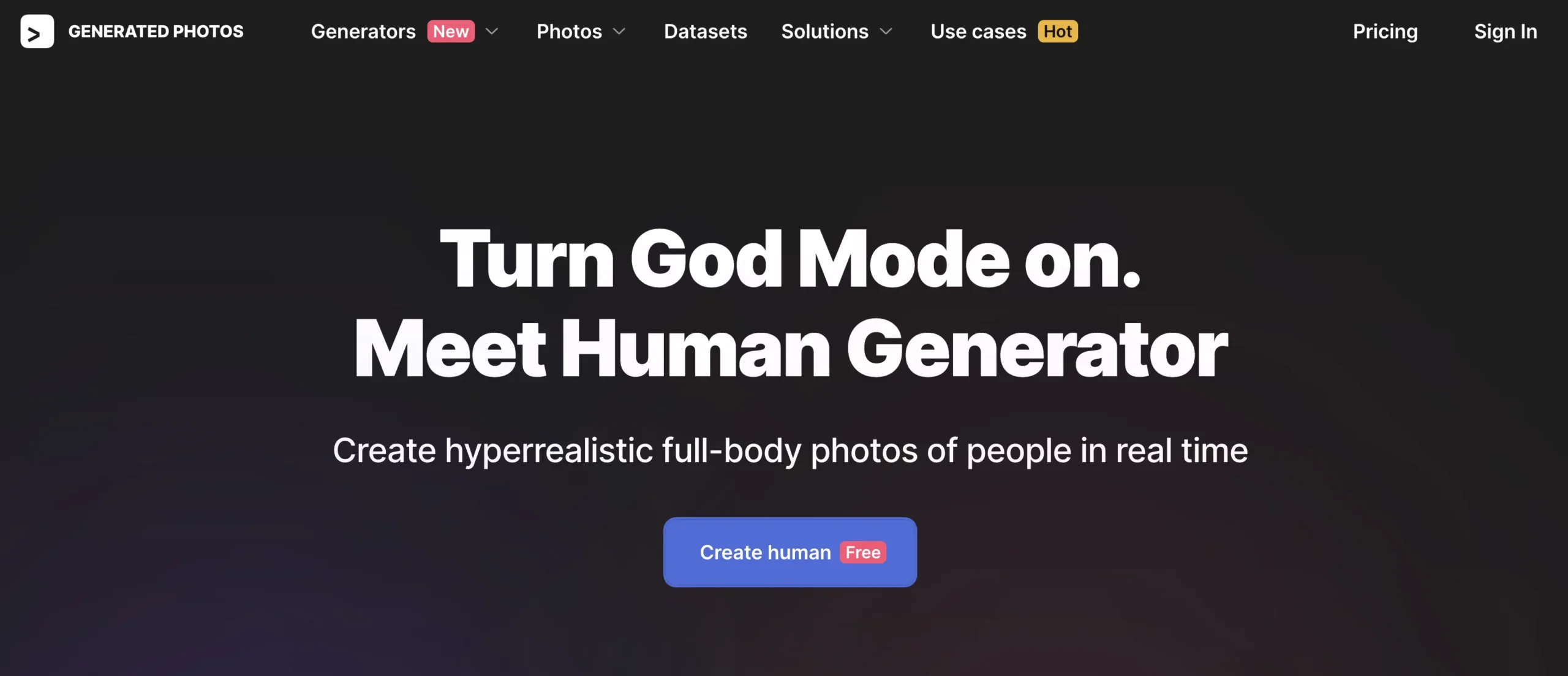Expand the Photos navigation dropdown
The image size is (1568, 676).
(x=582, y=31)
